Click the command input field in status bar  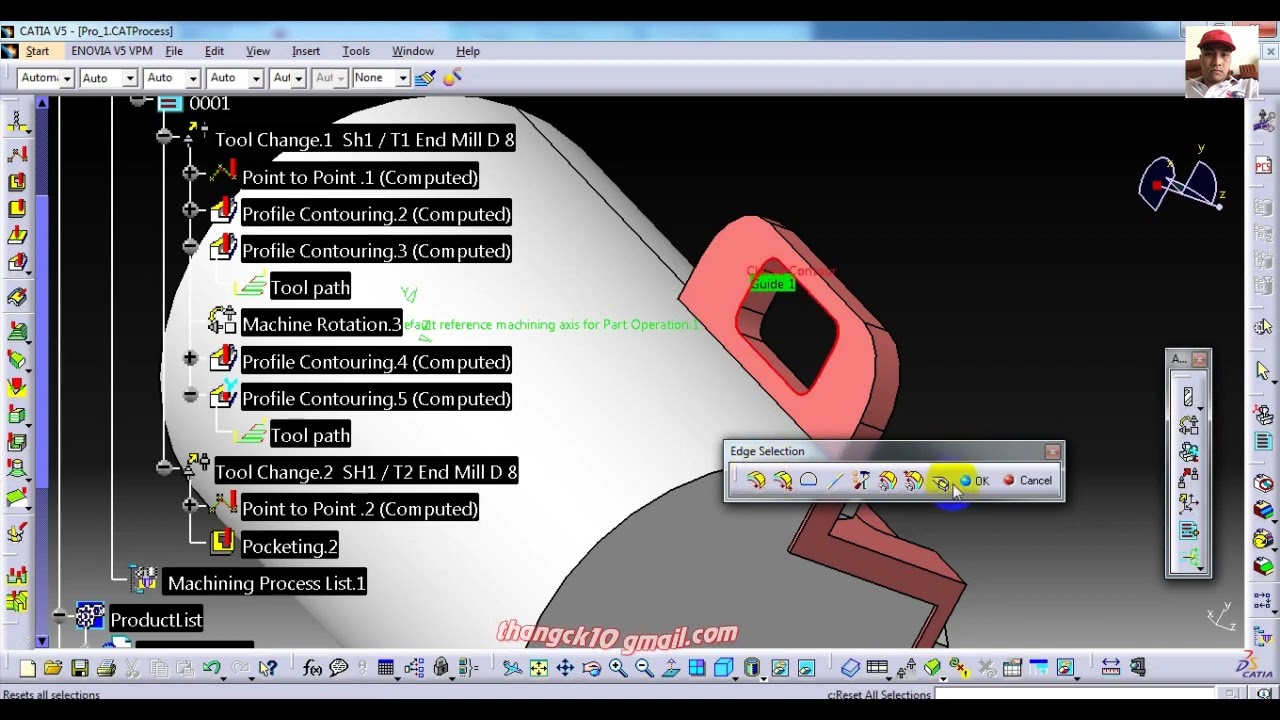[1075, 694]
